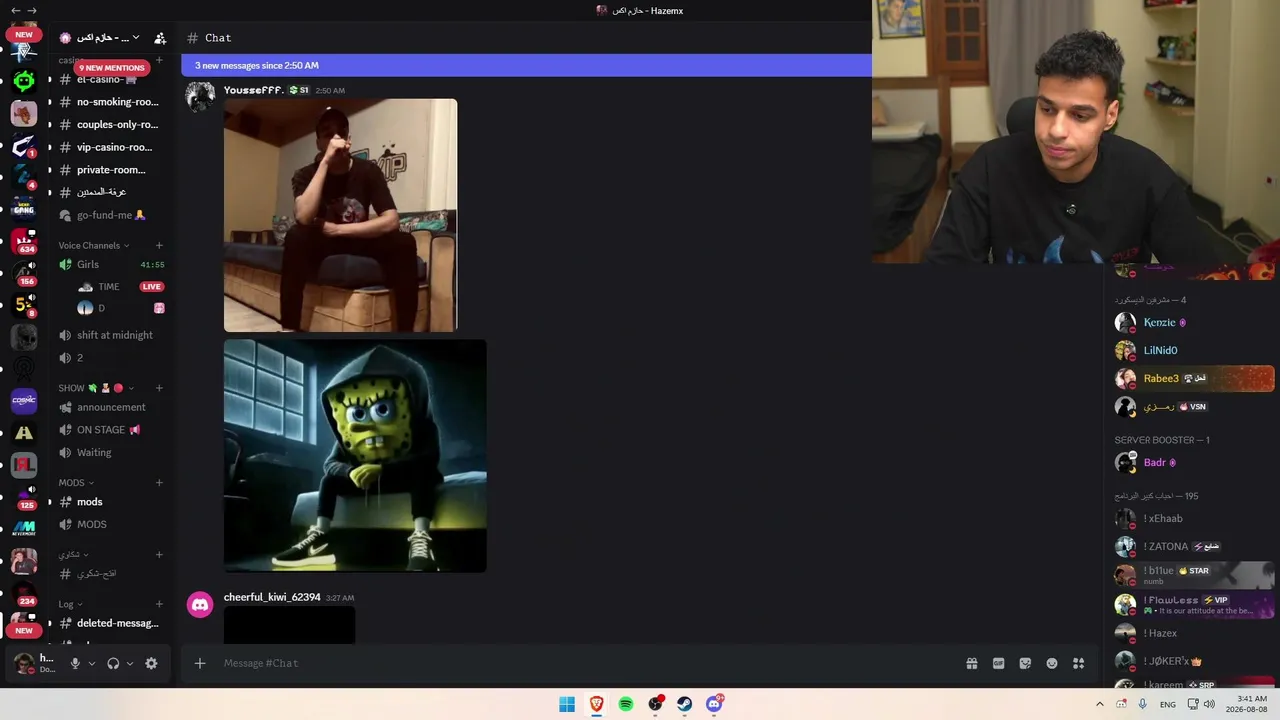This screenshot has width=1280, height=720.
Task: Open the apps launcher in message bar
Action: pos(1079,663)
